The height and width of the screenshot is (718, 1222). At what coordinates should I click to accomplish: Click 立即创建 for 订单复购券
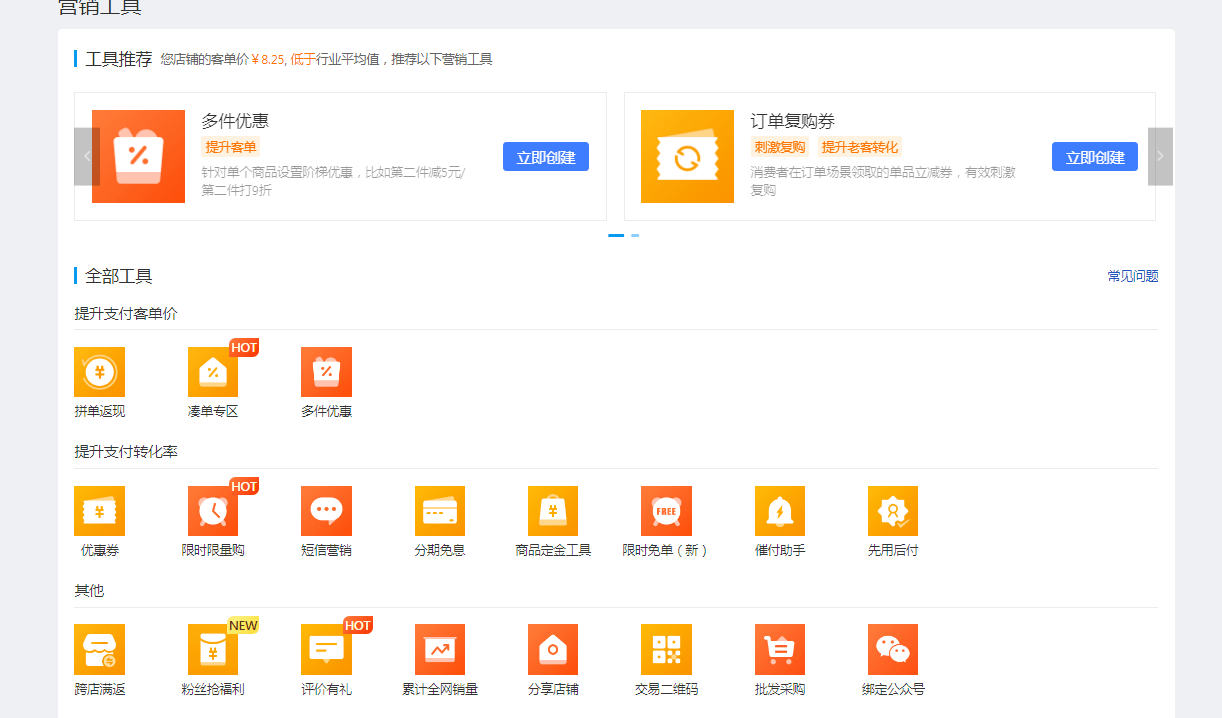(1095, 157)
